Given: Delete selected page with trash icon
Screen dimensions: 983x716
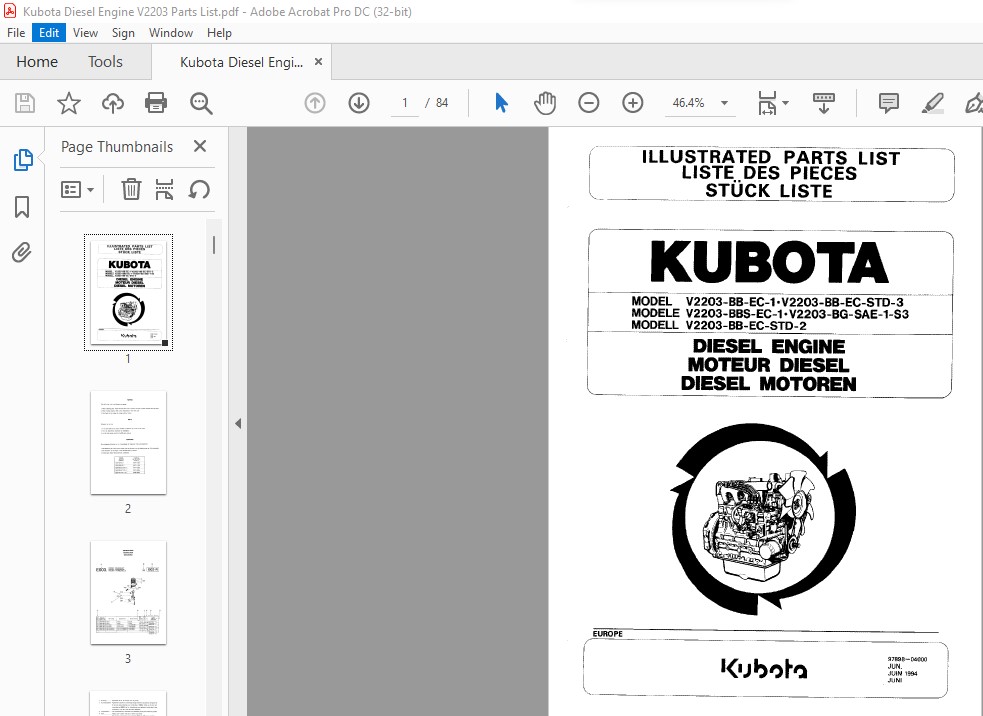Looking at the screenshot, I should [x=131, y=189].
